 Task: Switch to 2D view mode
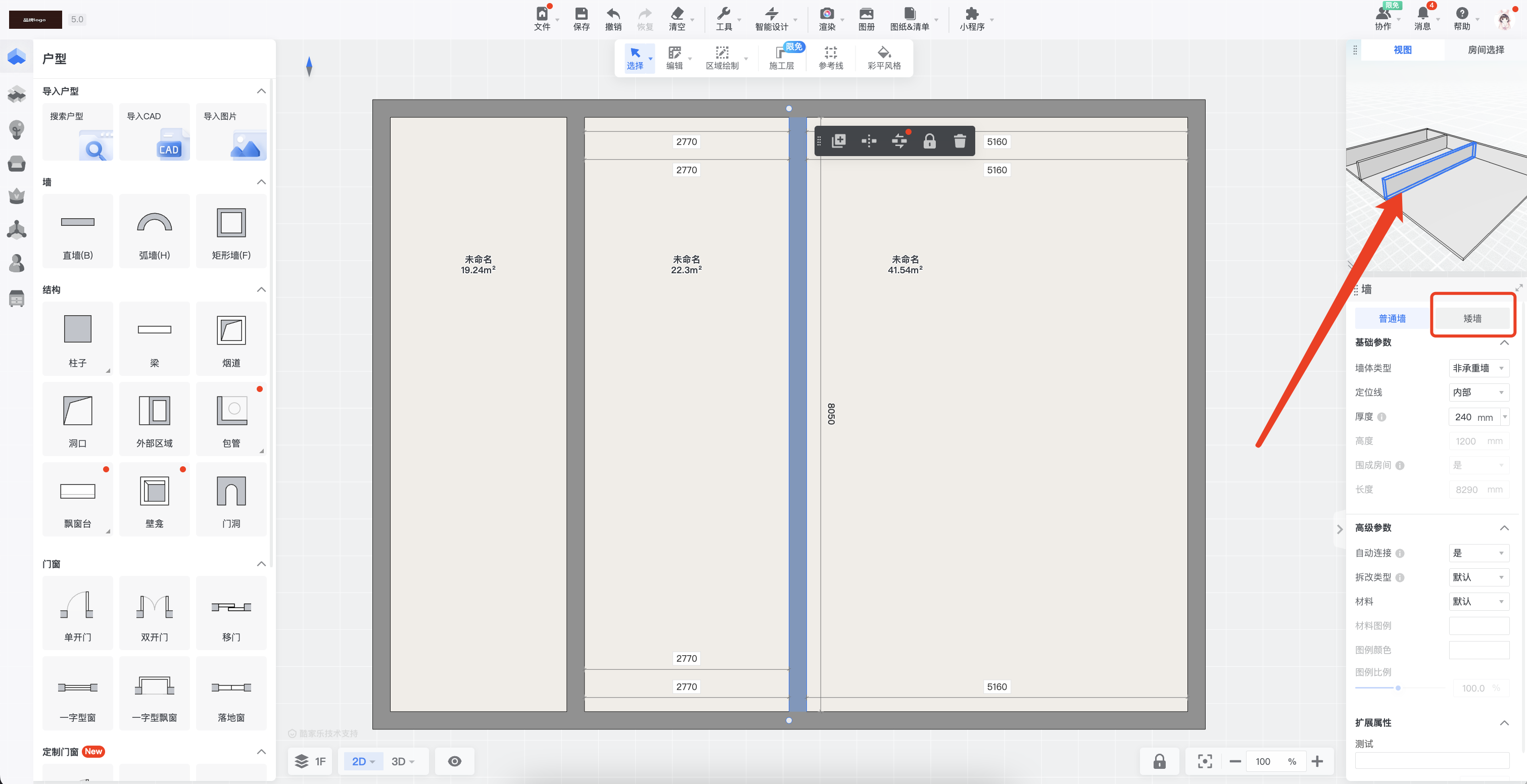(x=363, y=761)
